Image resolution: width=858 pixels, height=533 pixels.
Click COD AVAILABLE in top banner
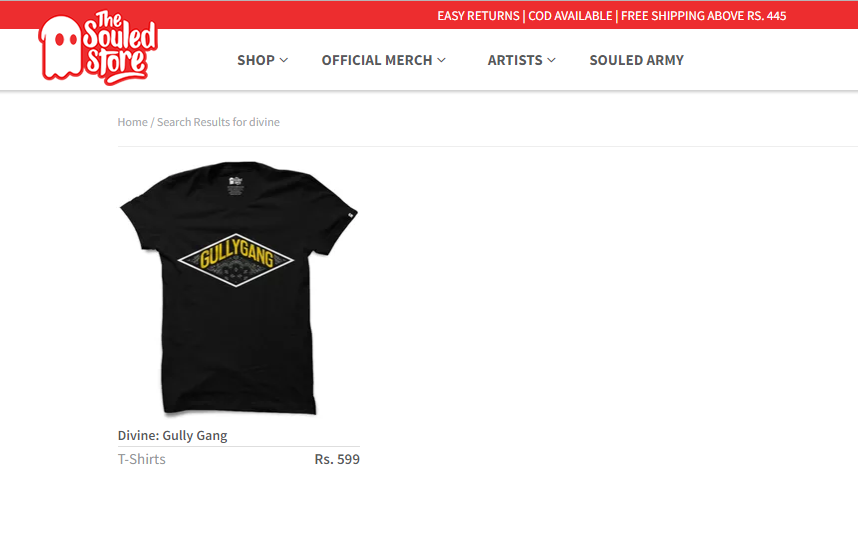click(570, 16)
